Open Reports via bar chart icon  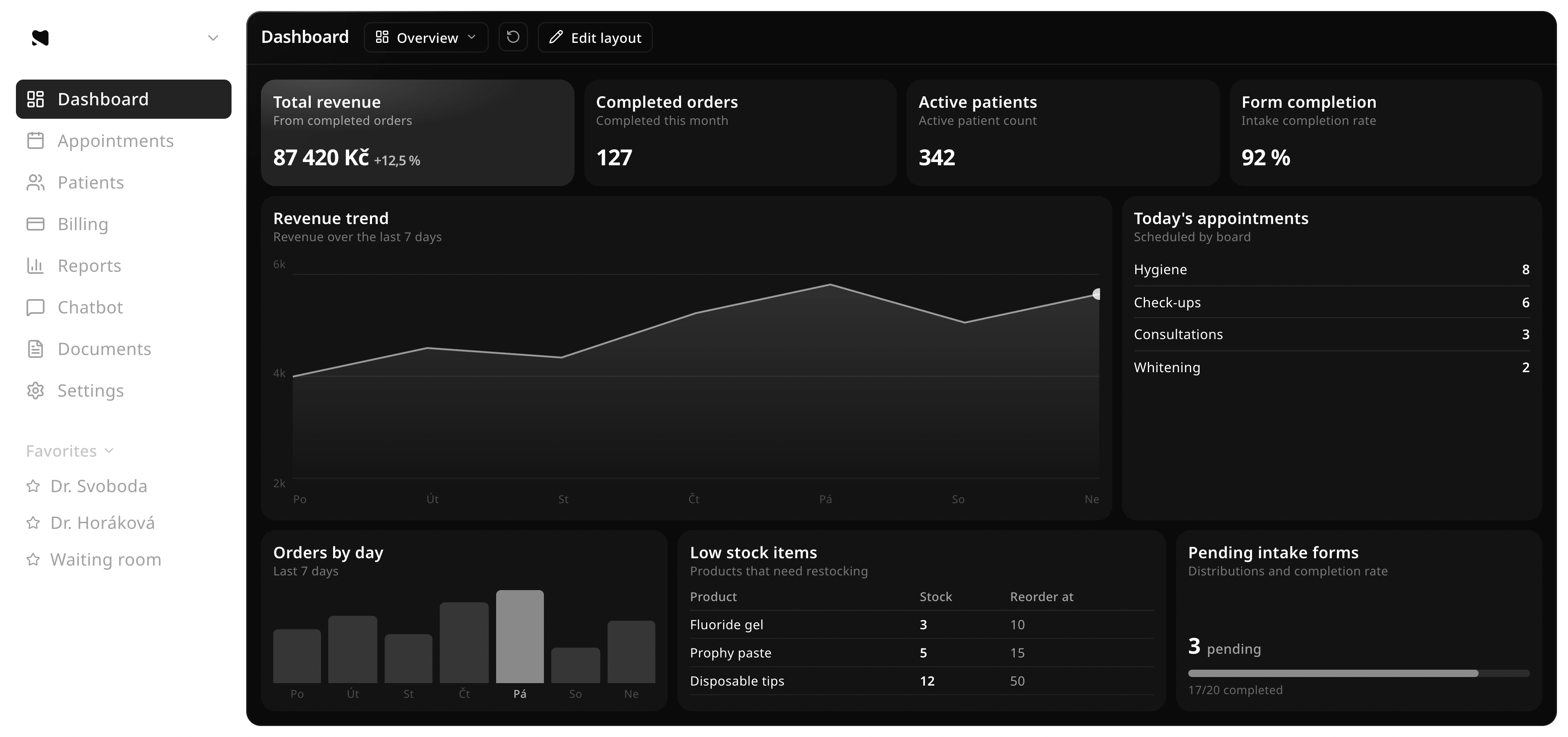(x=35, y=266)
